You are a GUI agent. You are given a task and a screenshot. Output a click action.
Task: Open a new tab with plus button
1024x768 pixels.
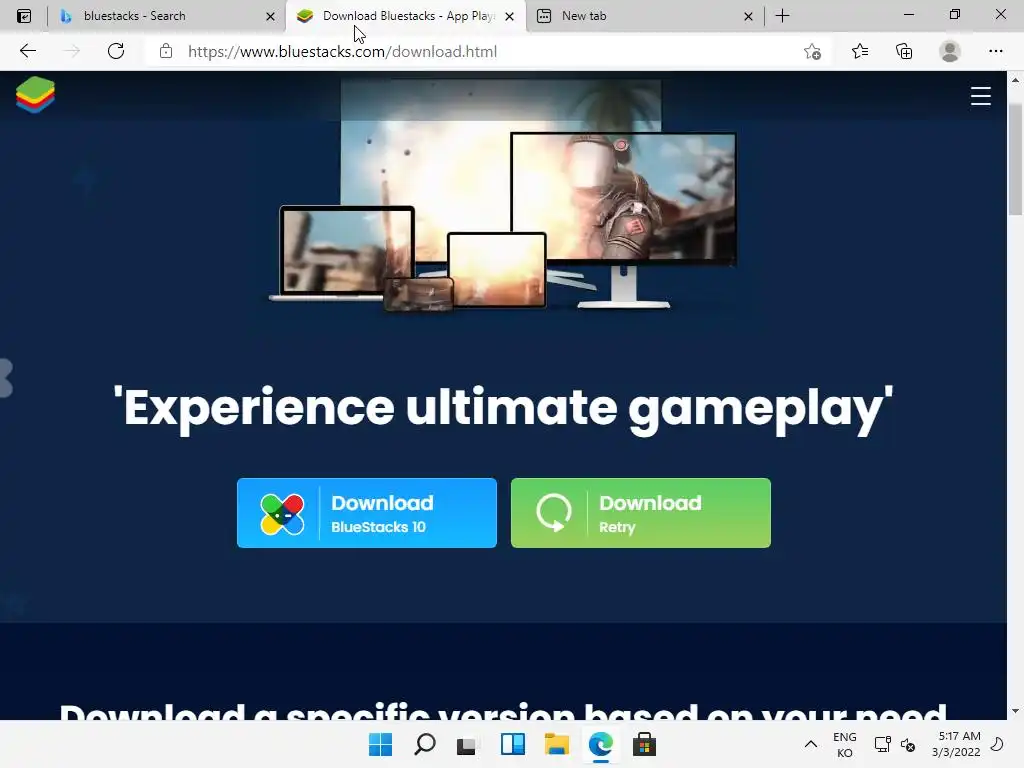(782, 16)
